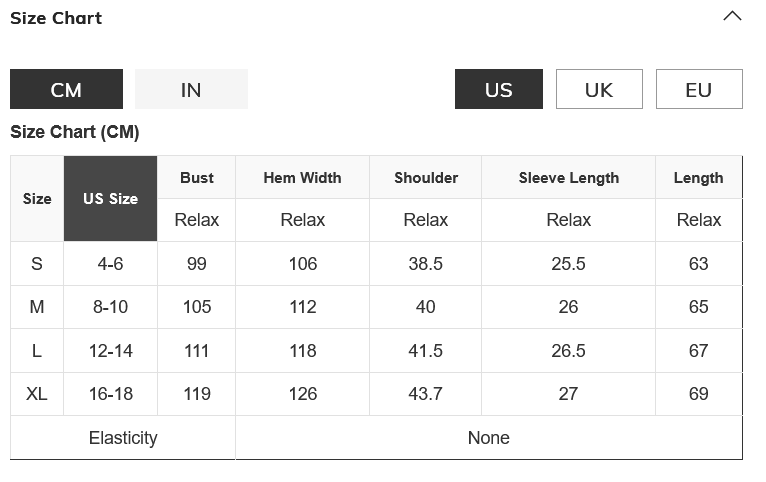Select UK sizing standard
The height and width of the screenshot is (482, 766).
coord(598,89)
